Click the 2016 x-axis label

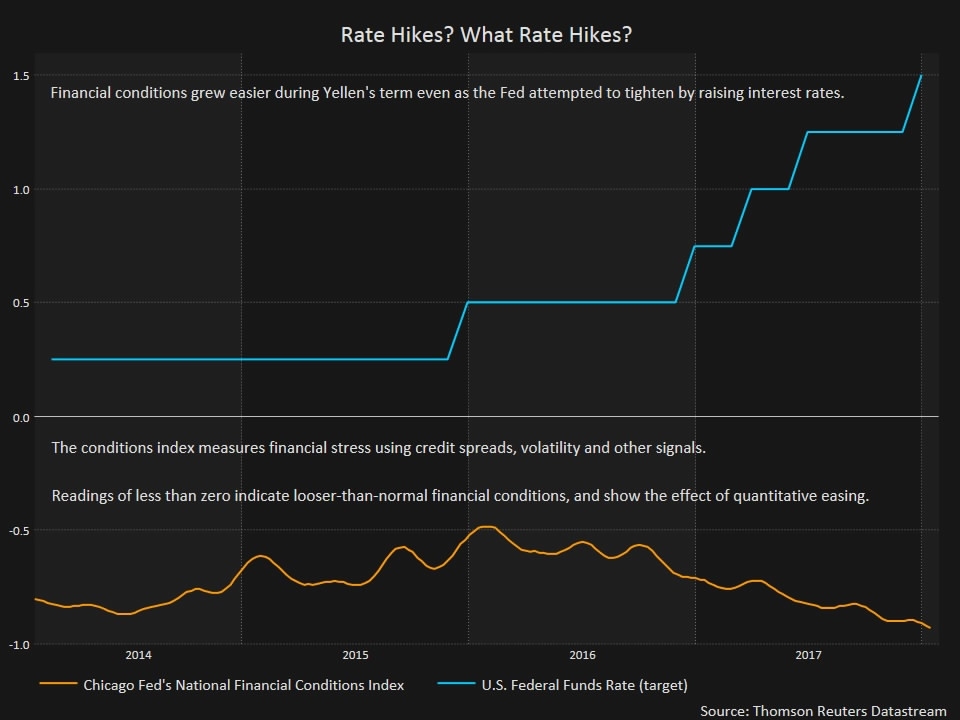click(x=582, y=655)
